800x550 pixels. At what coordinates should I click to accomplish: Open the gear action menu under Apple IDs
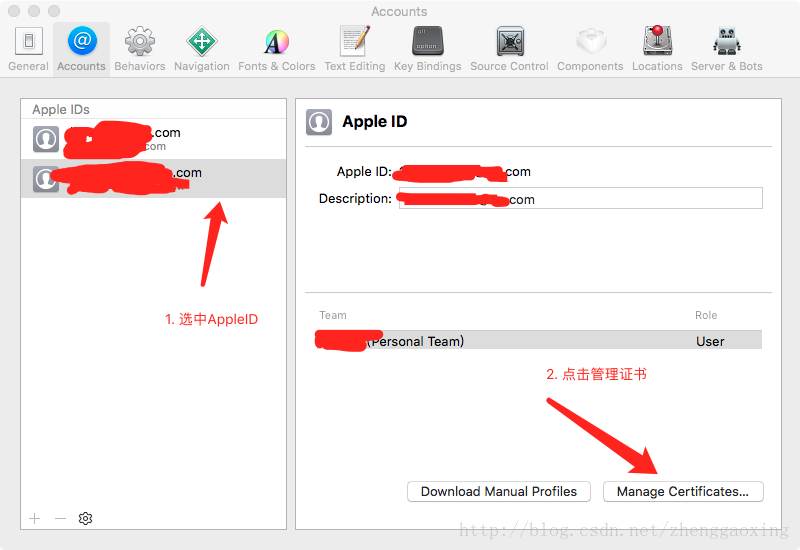point(85,518)
